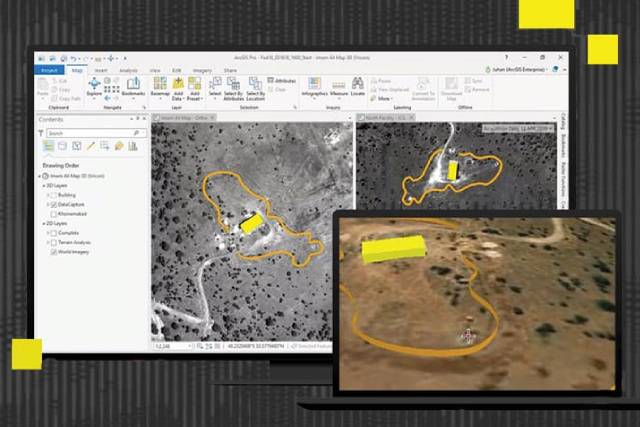Image resolution: width=640 pixels, height=427 pixels.
Task: Expand the Terrain Analysis layer
Action: tap(48, 242)
